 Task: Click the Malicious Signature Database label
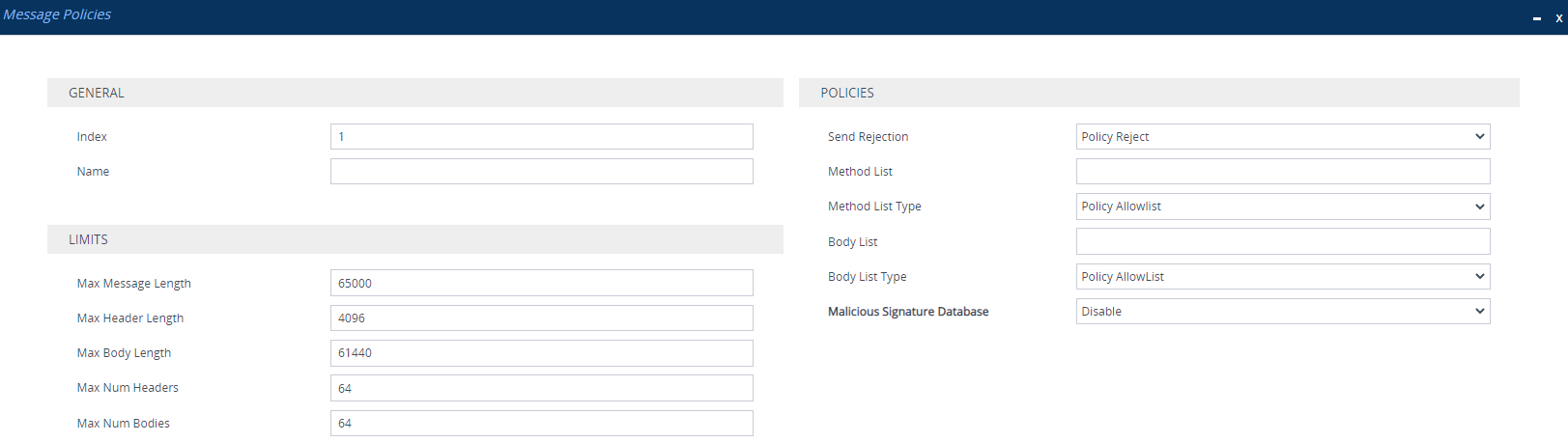point(908,312)
